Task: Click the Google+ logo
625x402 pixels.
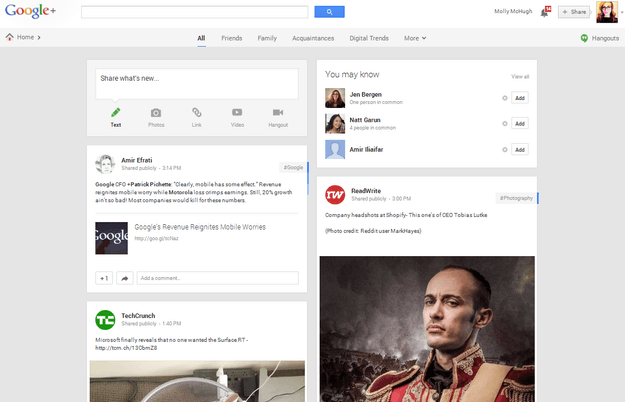Action: point(30,11)
